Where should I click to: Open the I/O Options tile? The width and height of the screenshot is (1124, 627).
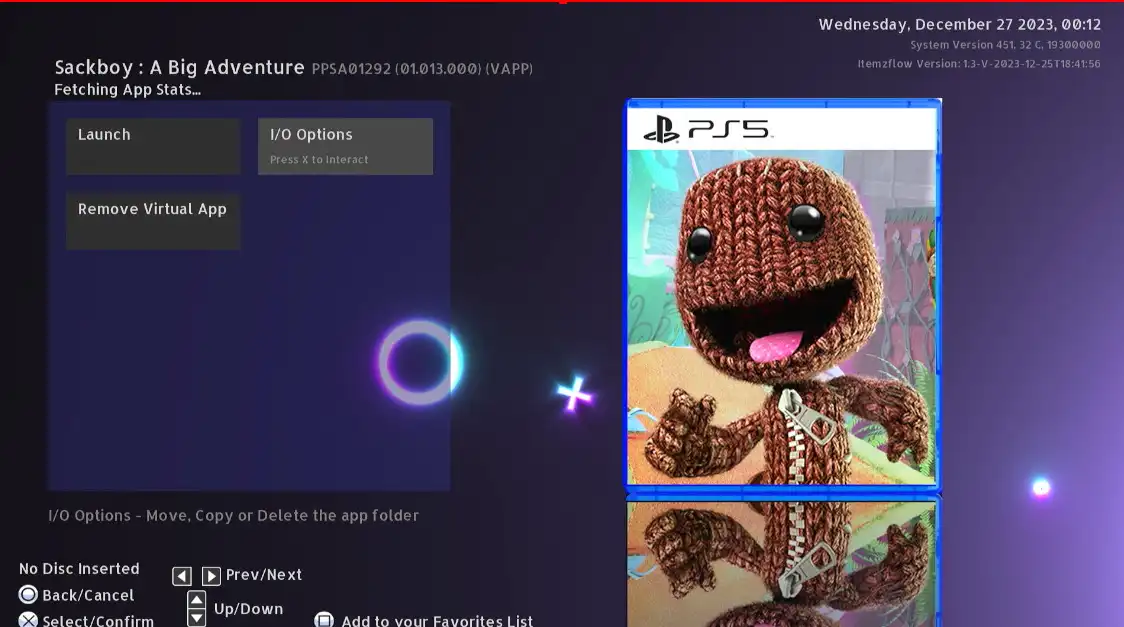[x=345, y=146]
